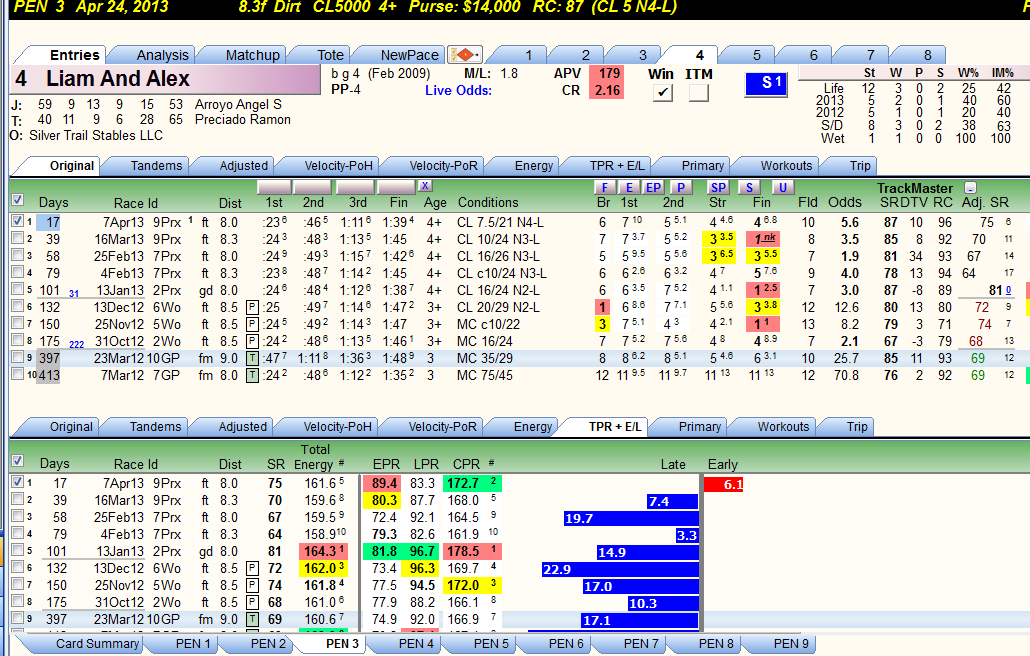Open the orange diamond icon dropdown
Viewport: 1030px width, 656px height.
tap(464, 55)
